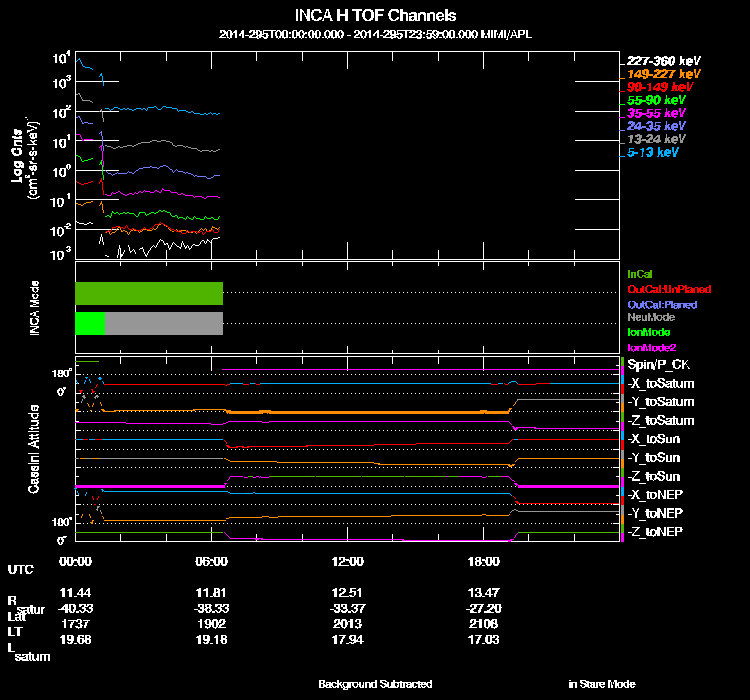Click the 06:00 UTC time axis label

click(211, 561)
